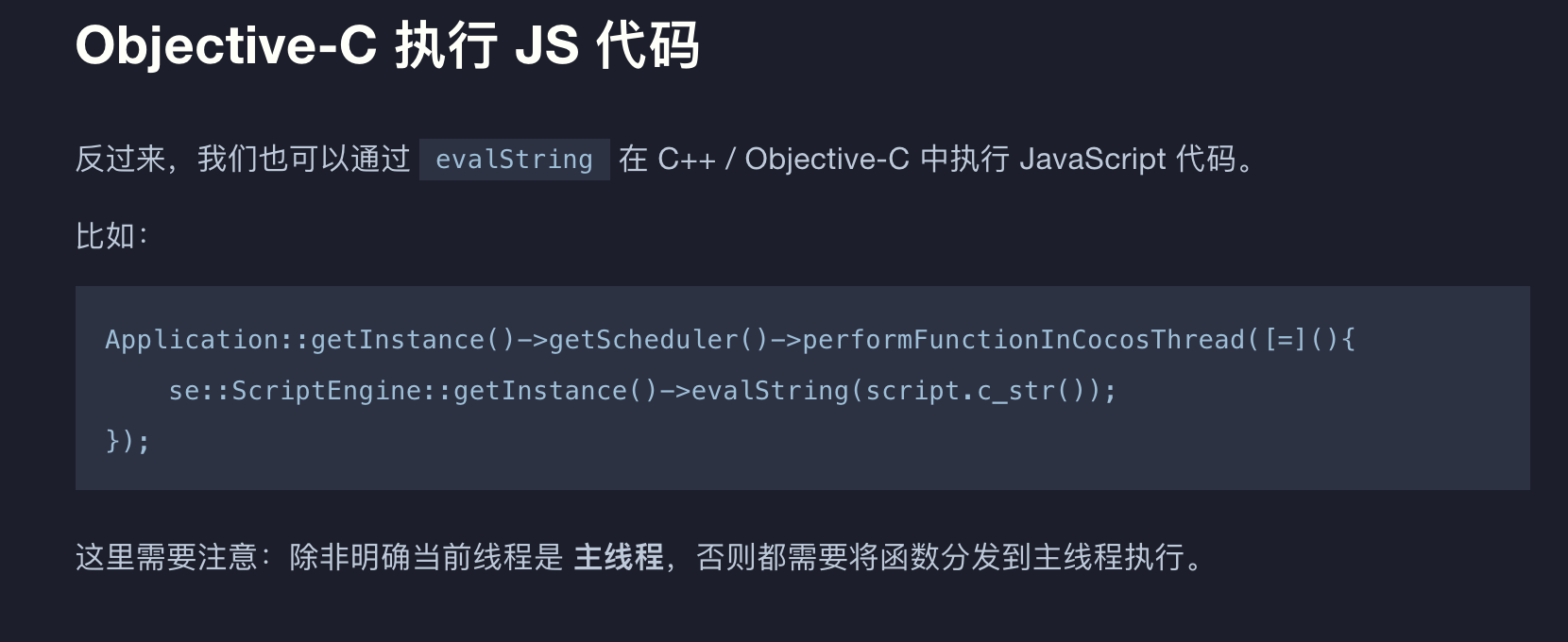Click the inline code "evalString" badge

coord(514,160)
